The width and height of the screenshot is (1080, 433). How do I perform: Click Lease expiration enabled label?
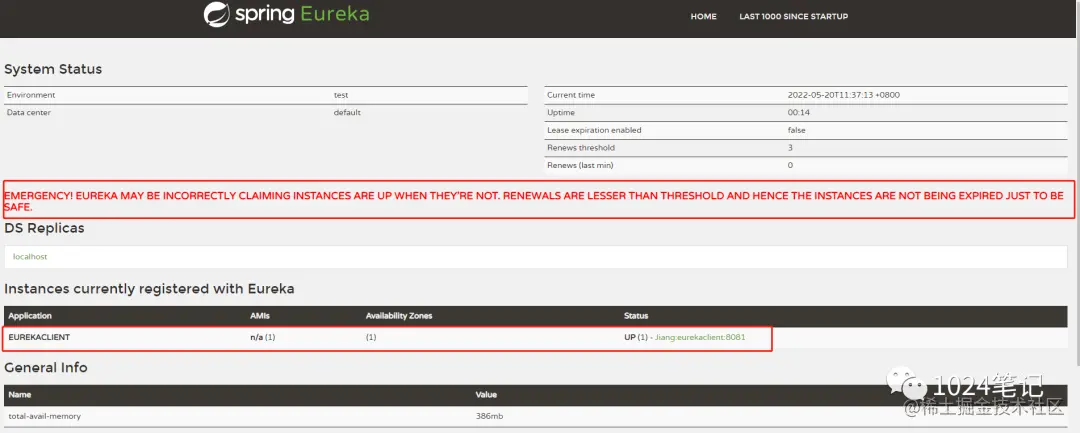[594, 130]
